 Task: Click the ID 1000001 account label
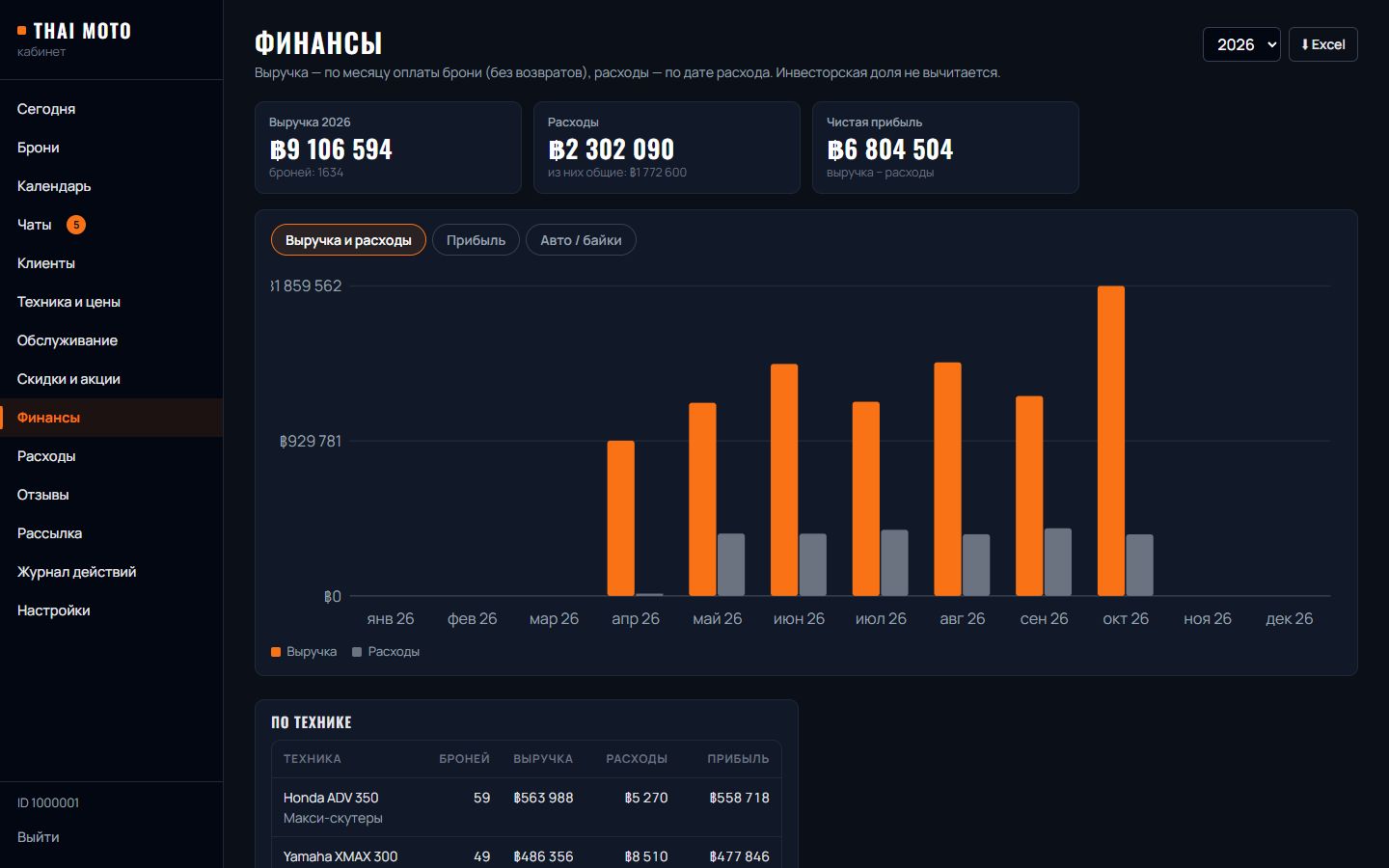[x=48, y=802]
